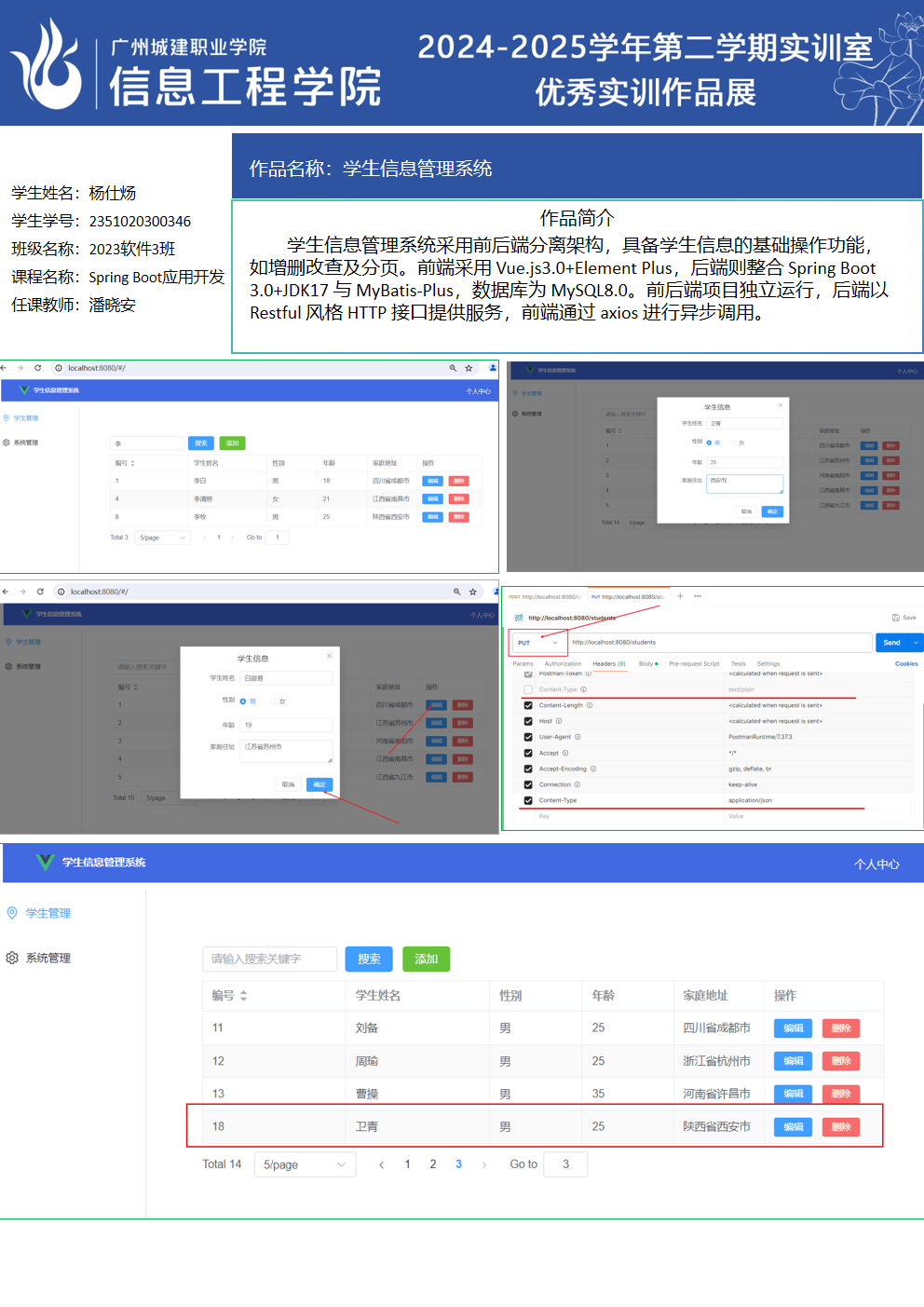Click the 请输入搜索关键字 search input field
The height and width of the screenshot is (1307, 924).
click(x=269, y=959)
